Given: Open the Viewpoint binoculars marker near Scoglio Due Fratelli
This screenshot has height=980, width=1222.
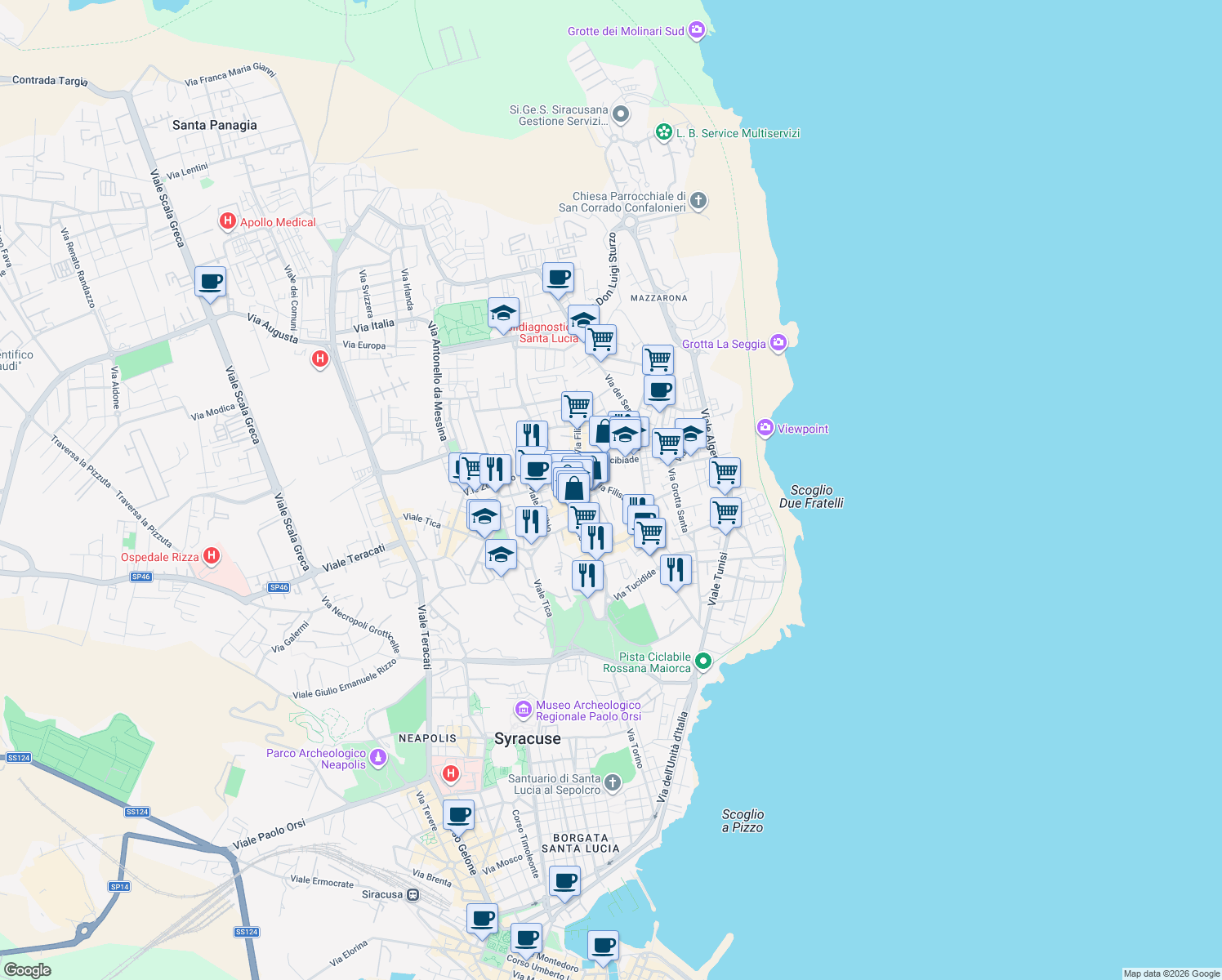Looking at the screenshot, I should [x=765, y=428].
